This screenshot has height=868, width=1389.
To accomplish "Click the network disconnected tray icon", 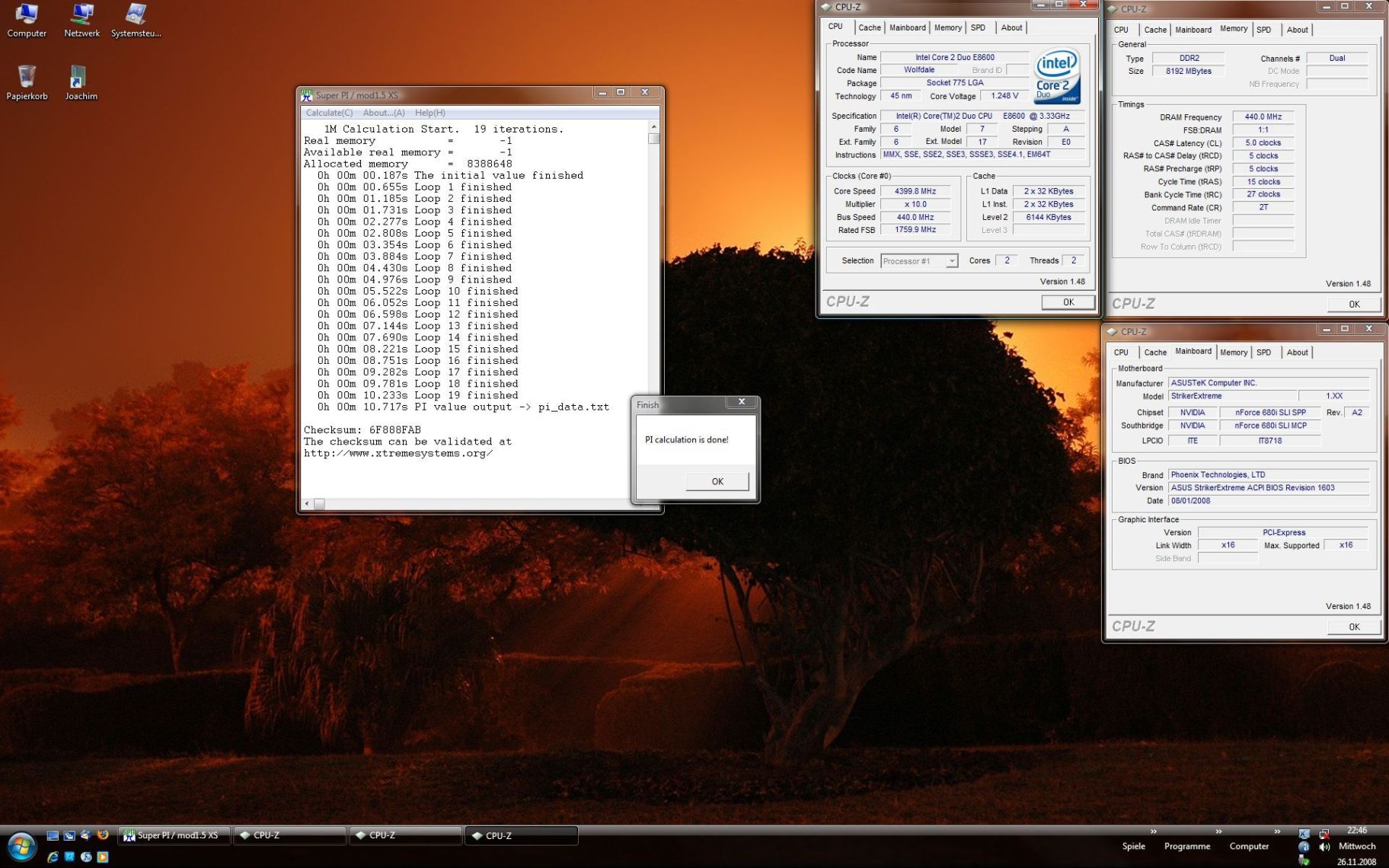I will tap(1325, 834).
